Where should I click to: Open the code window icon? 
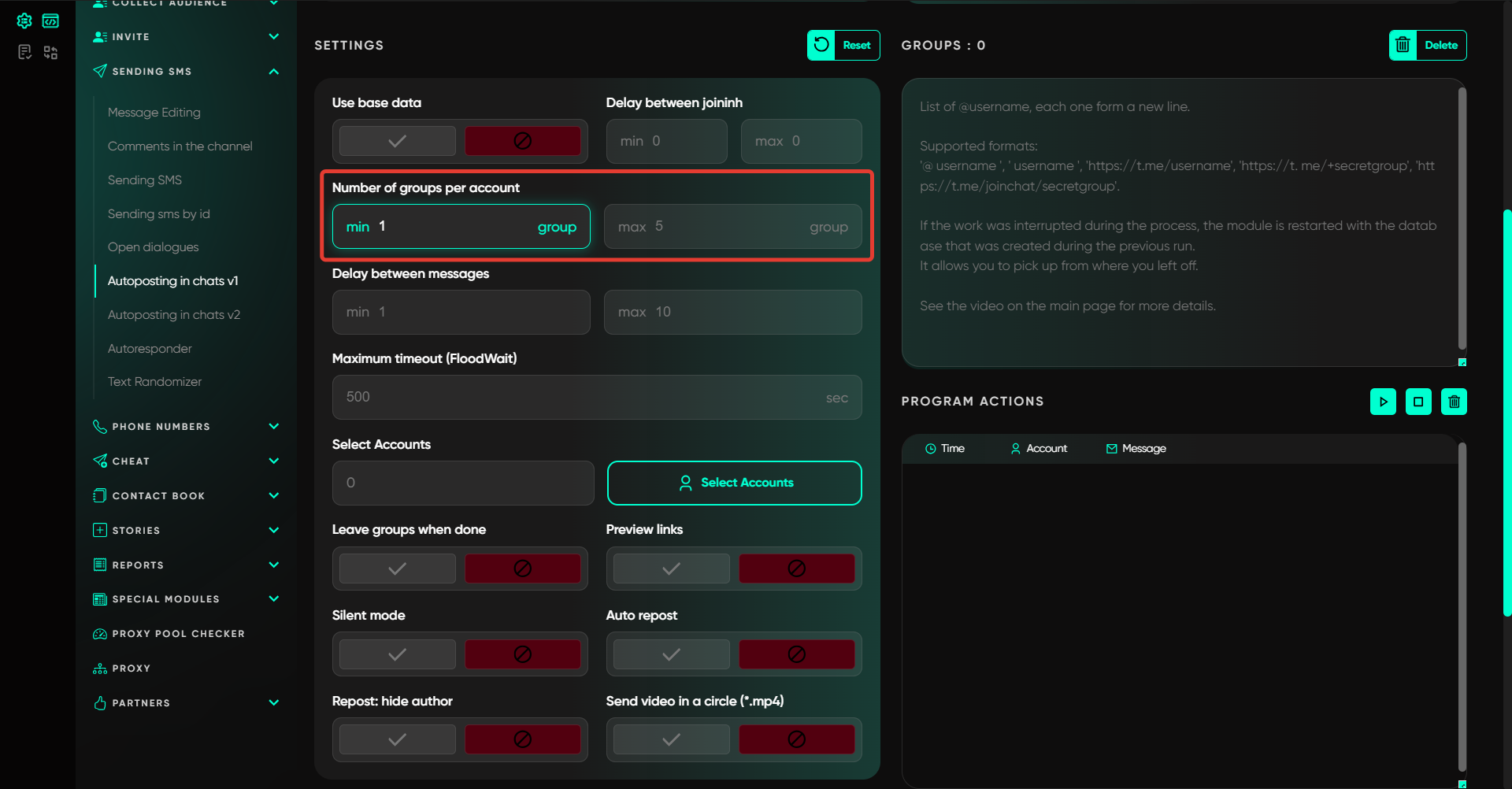point(50,21)
